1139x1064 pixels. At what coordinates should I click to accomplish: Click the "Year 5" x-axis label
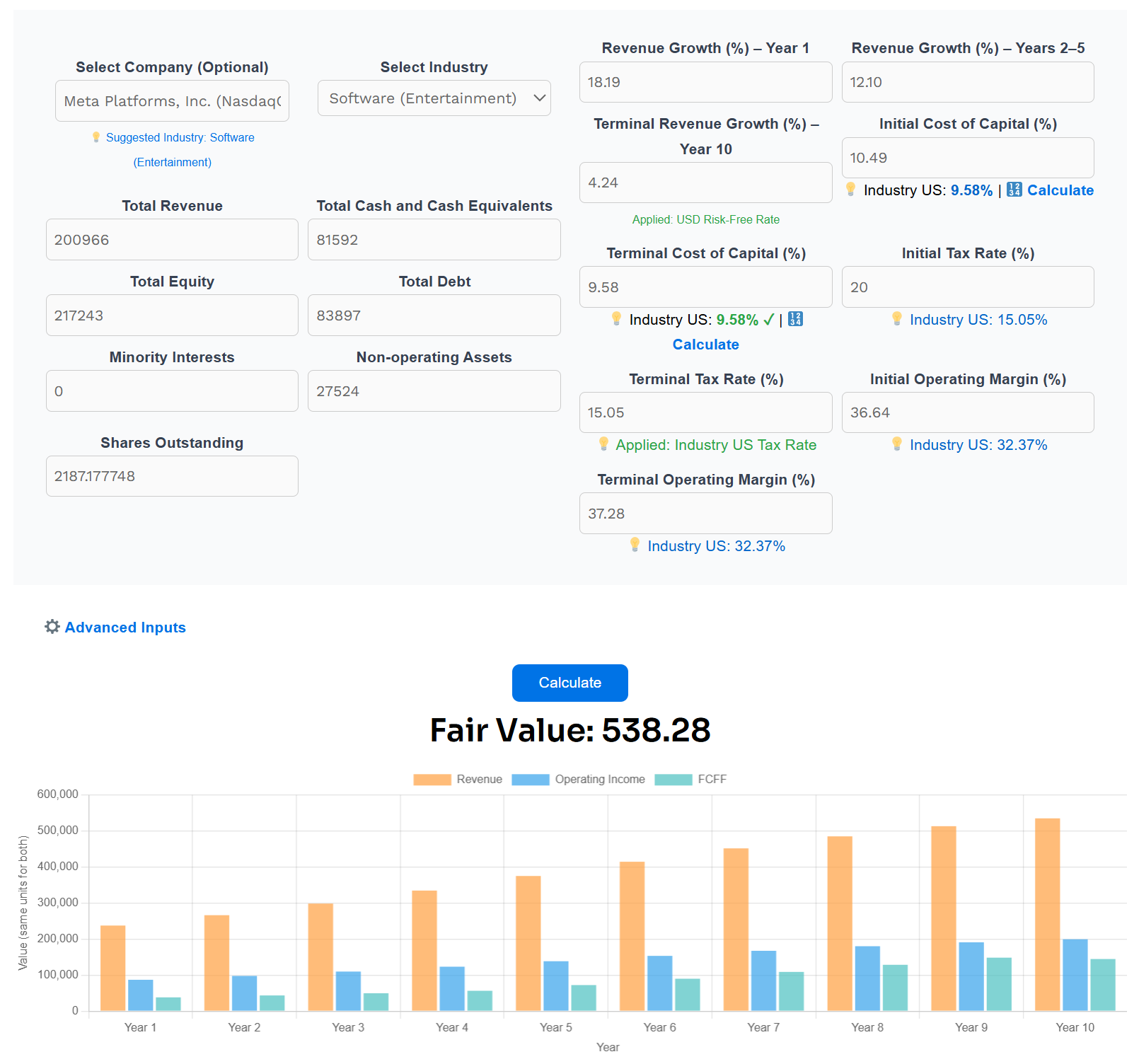(556, 1027)
